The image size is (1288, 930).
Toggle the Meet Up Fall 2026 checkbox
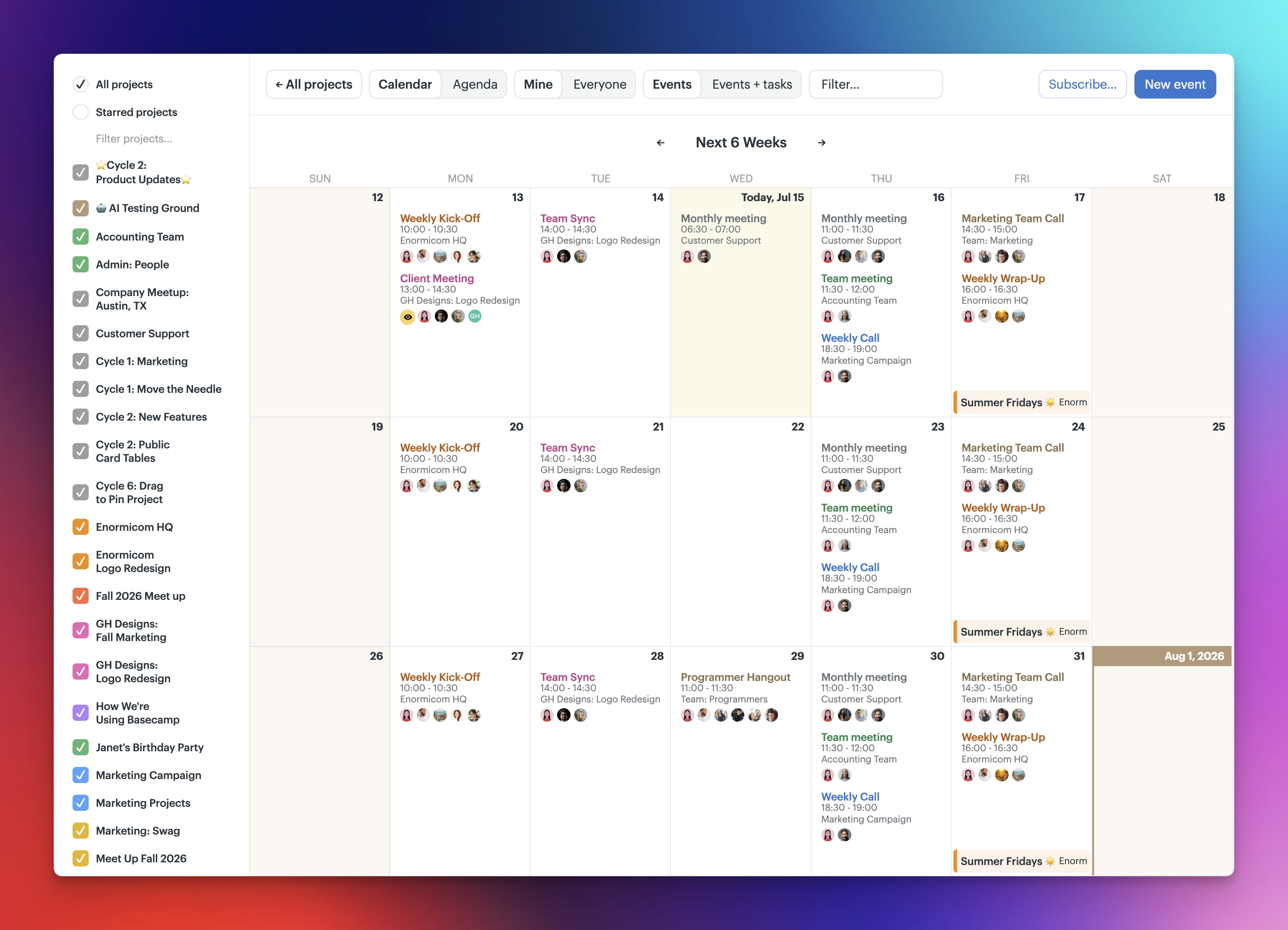81,858
